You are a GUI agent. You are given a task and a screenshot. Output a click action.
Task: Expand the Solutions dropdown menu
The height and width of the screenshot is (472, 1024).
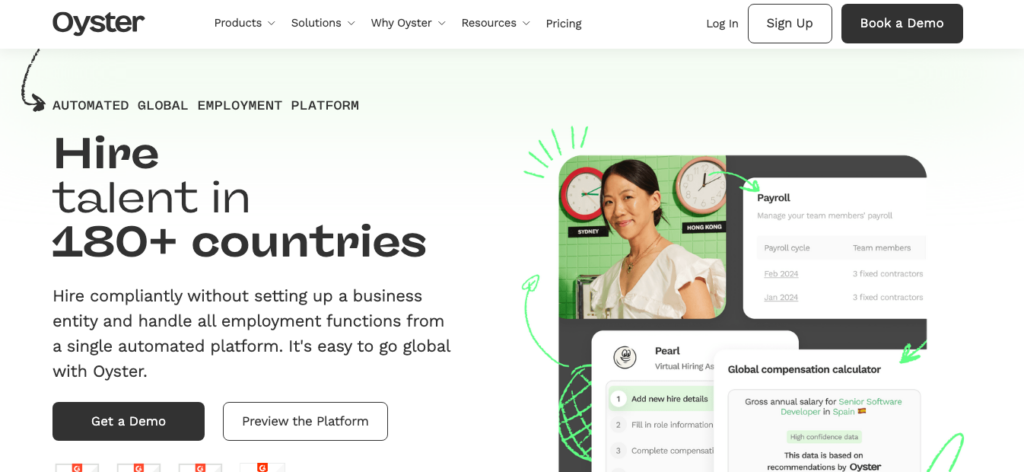(323, 24)
